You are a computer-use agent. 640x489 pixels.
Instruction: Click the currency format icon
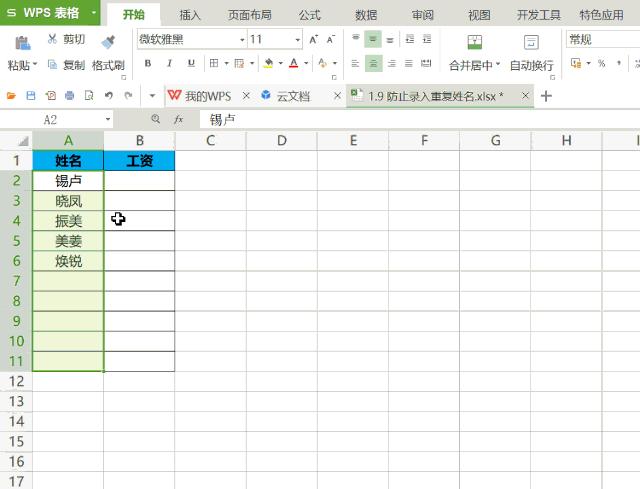tap(576, 63)
